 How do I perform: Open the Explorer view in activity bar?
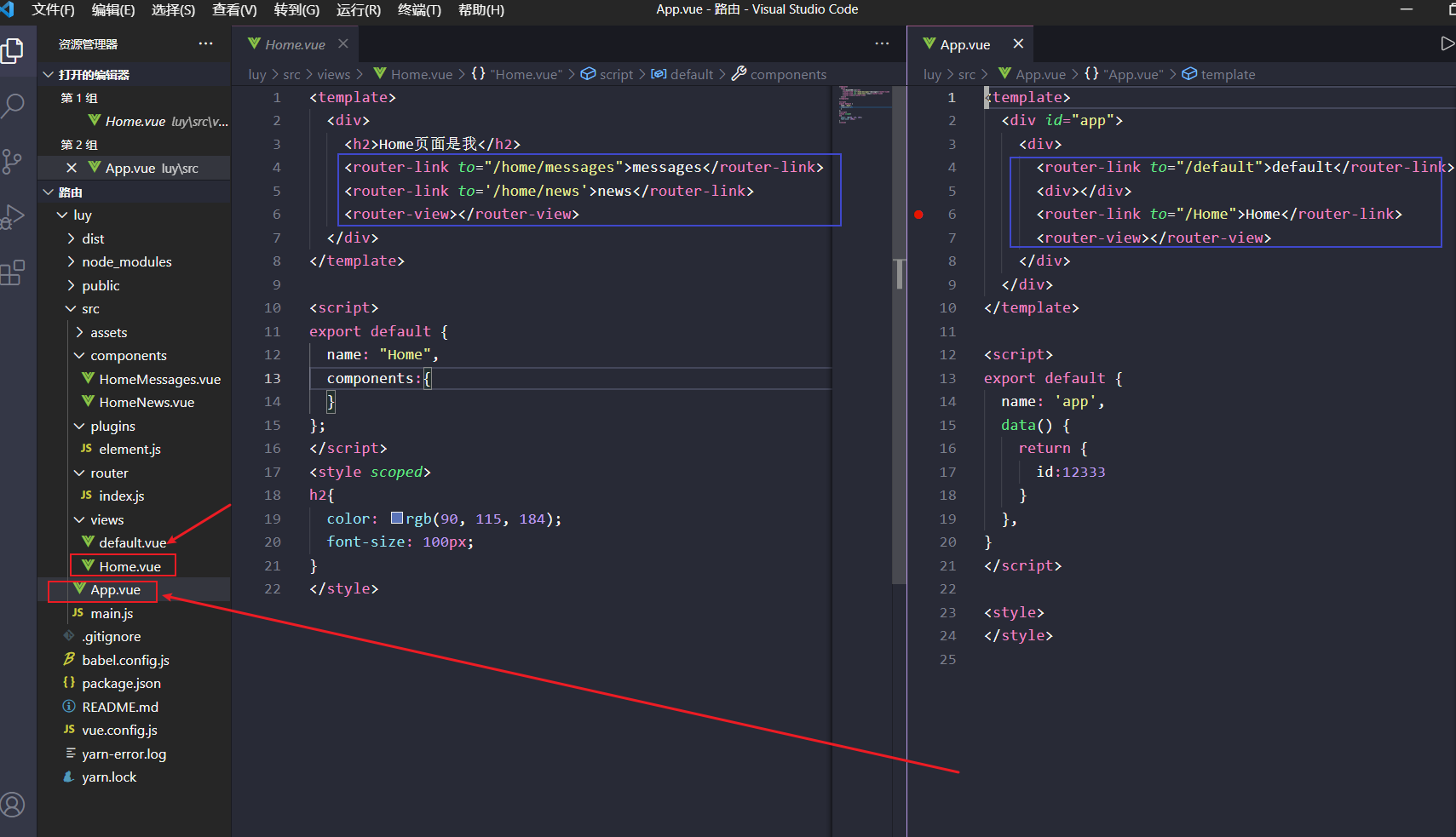click(13, 51)
